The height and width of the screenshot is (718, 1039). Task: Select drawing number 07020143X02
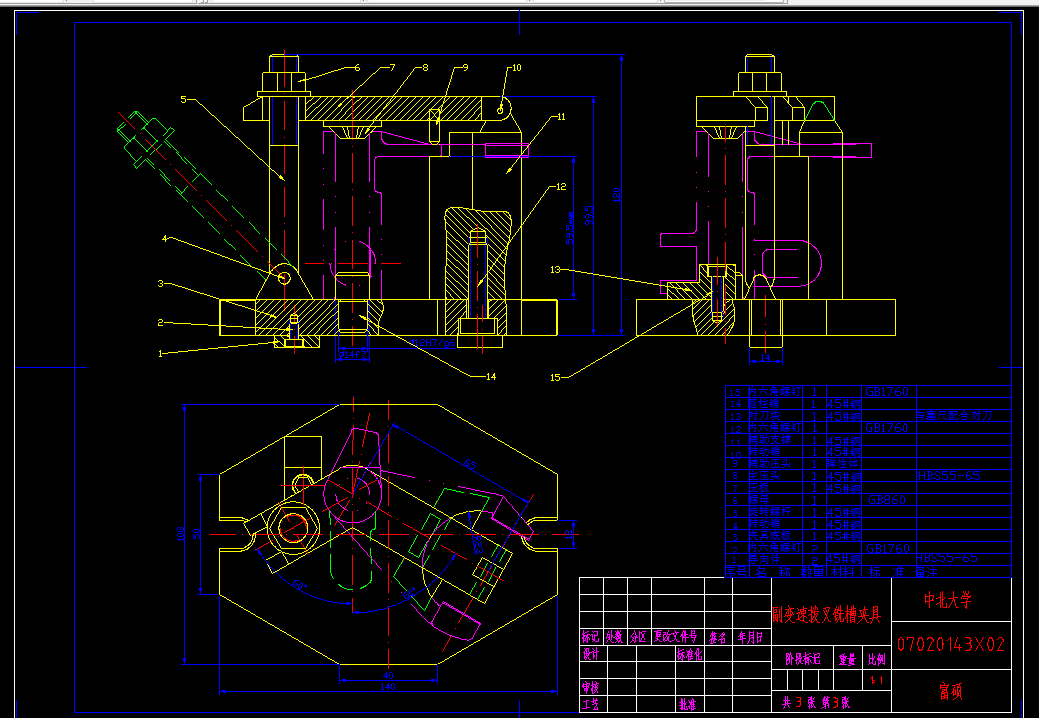coord(951,644)
